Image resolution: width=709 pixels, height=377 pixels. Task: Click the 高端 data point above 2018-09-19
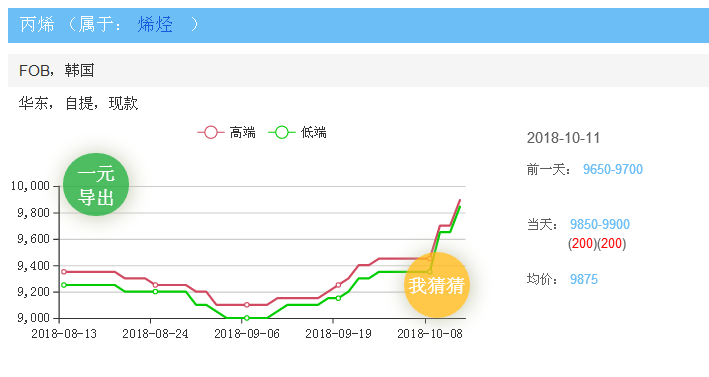click(338, 285)
